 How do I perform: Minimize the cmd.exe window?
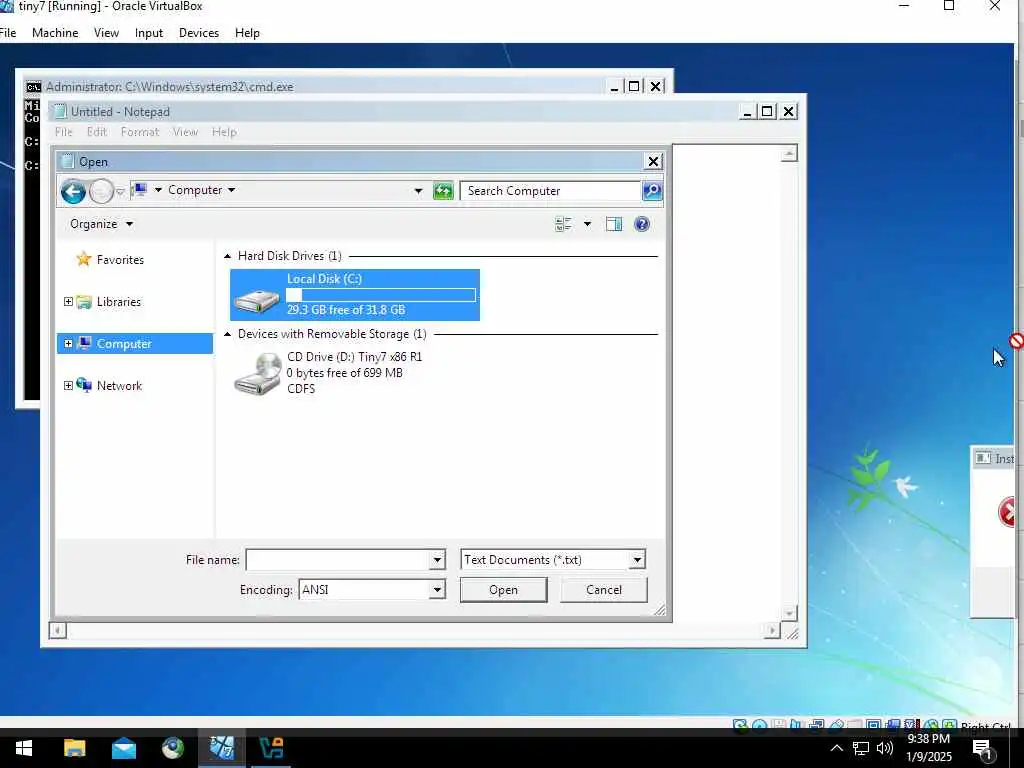614,86
